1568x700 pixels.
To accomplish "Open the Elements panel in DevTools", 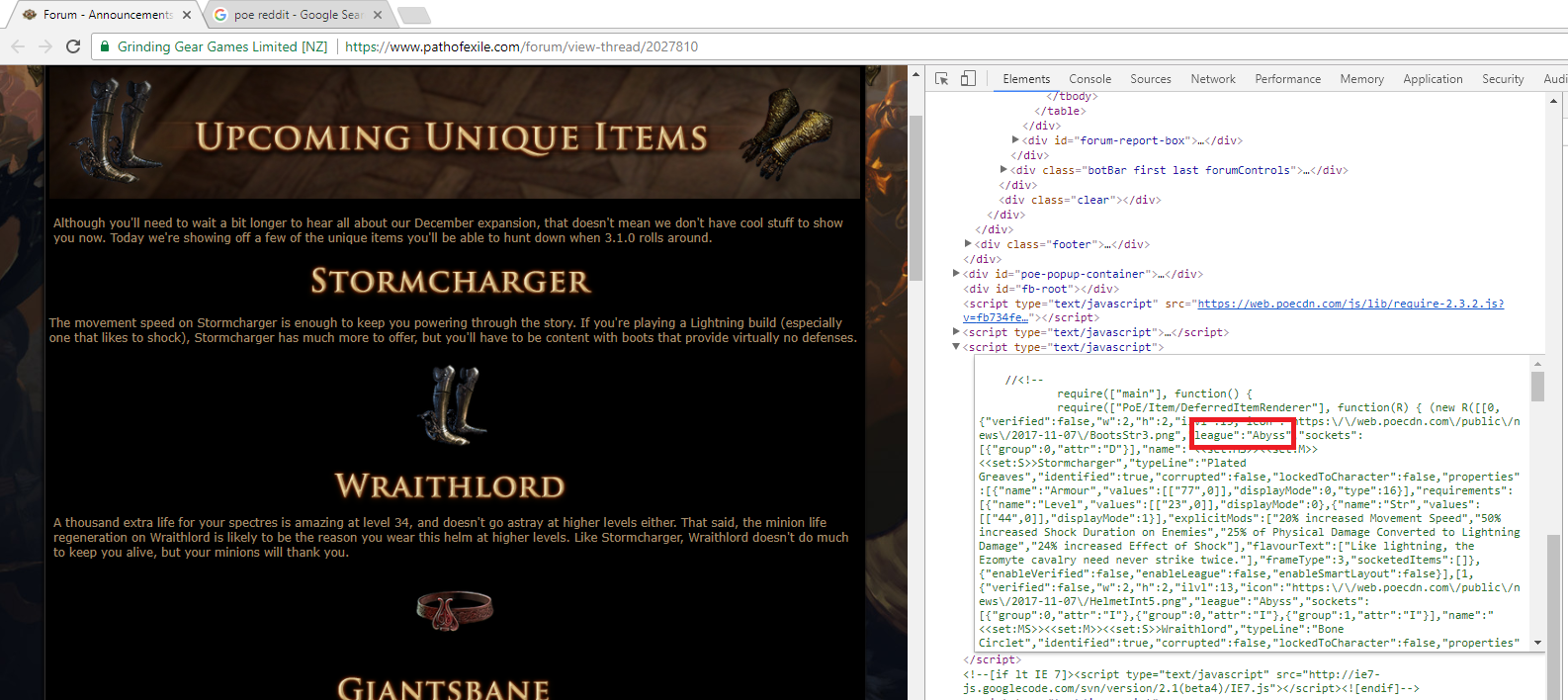I will click(1026, 79).
